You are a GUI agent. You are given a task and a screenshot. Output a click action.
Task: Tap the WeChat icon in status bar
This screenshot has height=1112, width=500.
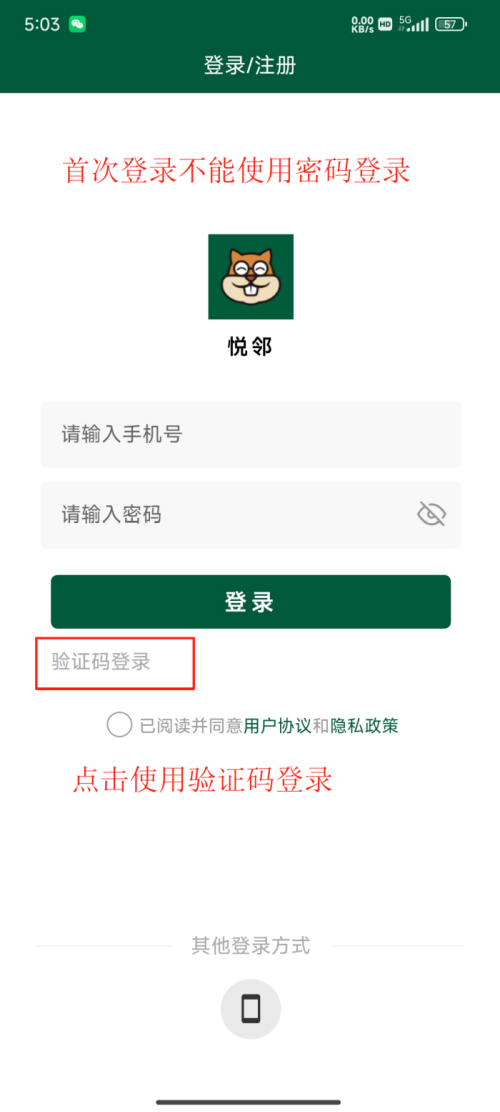click(77, 25)
